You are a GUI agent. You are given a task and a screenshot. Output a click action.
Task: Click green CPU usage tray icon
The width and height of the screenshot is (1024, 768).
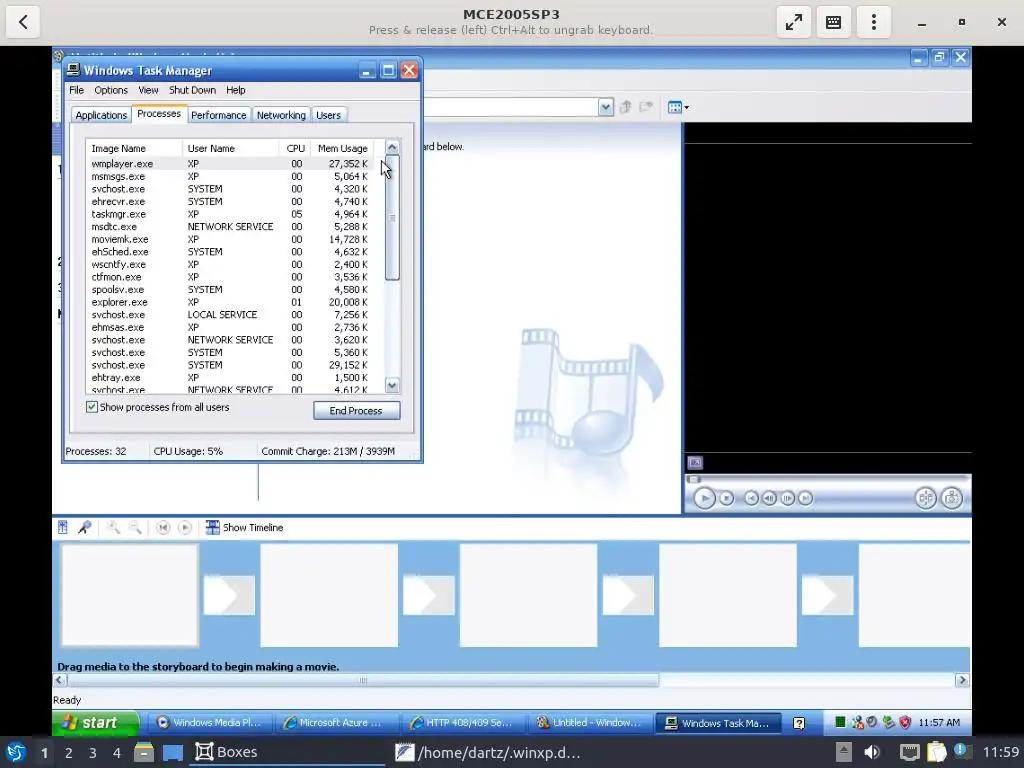click(x=840, y=722)
